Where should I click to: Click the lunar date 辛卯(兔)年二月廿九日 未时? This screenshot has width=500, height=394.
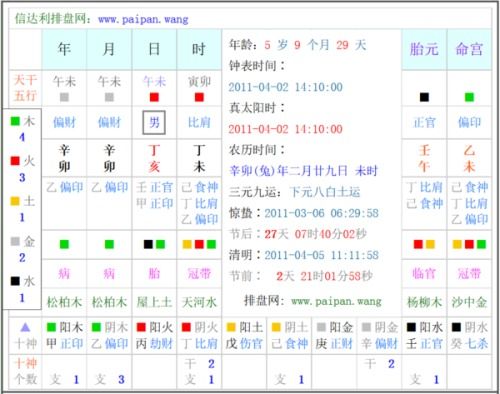click(x=303, y=171)
